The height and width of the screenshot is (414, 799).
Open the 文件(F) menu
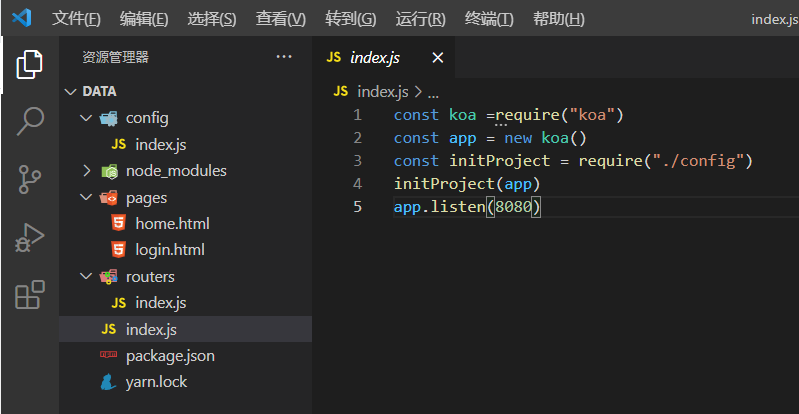[x=77, y=19]
